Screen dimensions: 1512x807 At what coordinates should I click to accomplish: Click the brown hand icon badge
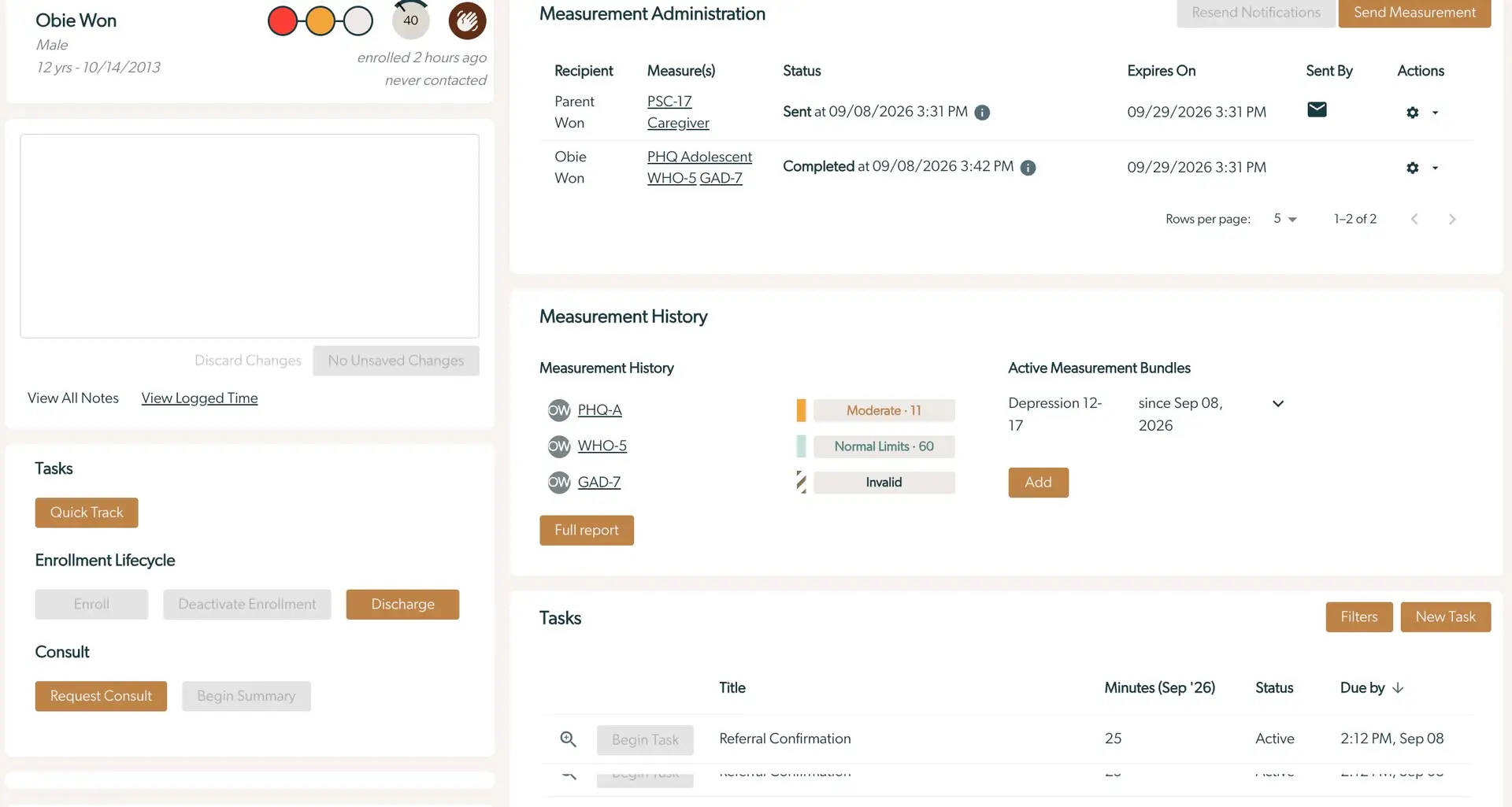[467, 21]
